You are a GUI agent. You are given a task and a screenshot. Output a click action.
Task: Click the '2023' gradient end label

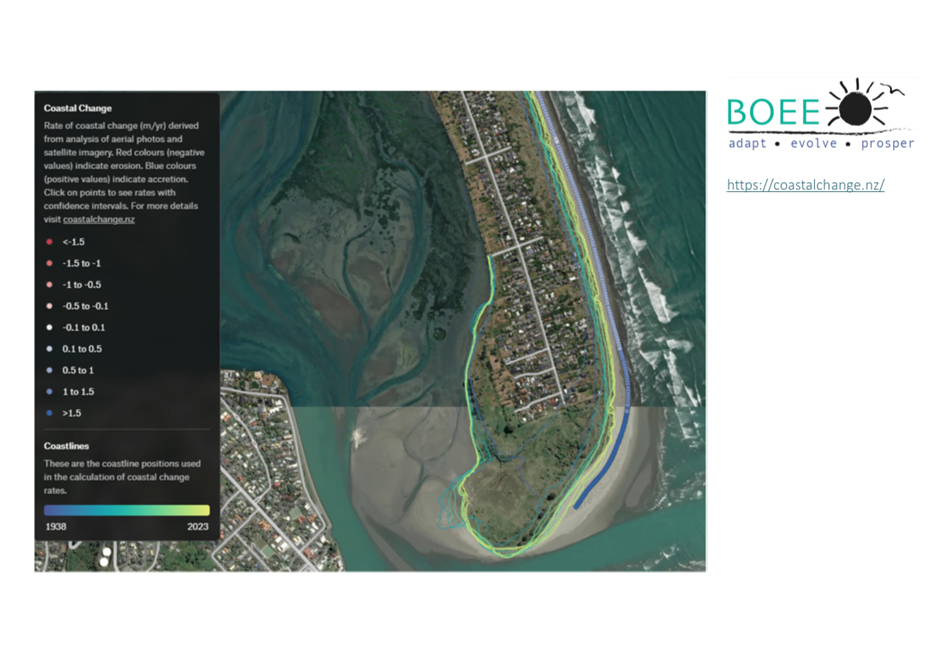(198, 526)
